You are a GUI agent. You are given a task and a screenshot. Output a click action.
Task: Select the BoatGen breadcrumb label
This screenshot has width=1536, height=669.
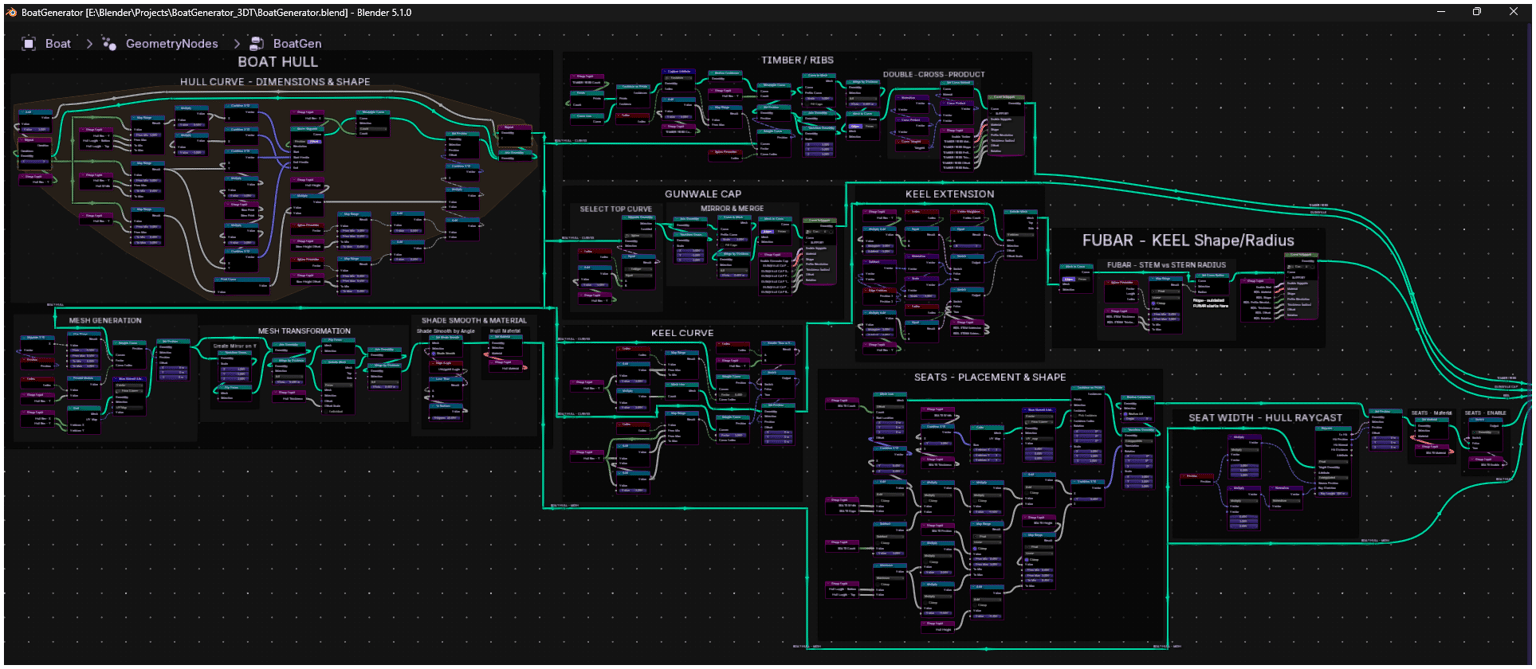(x=297, y=44)
